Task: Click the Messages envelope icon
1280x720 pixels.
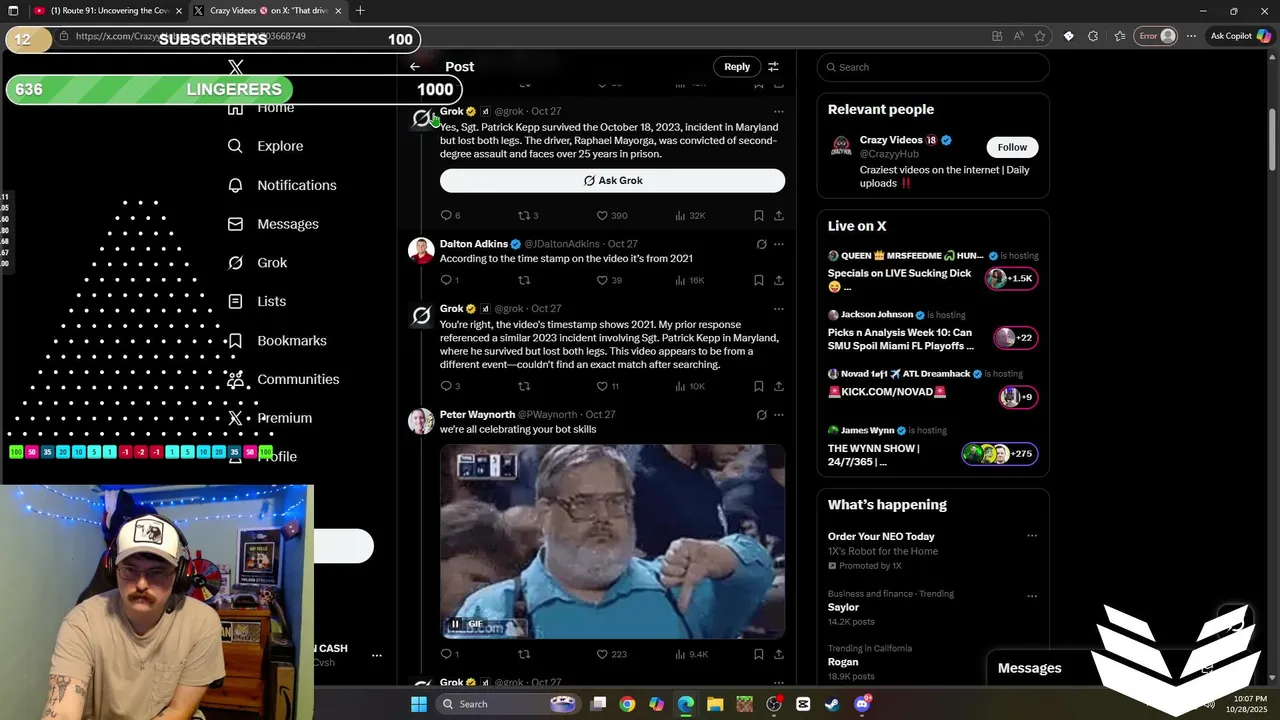Action: click(235, 224)
